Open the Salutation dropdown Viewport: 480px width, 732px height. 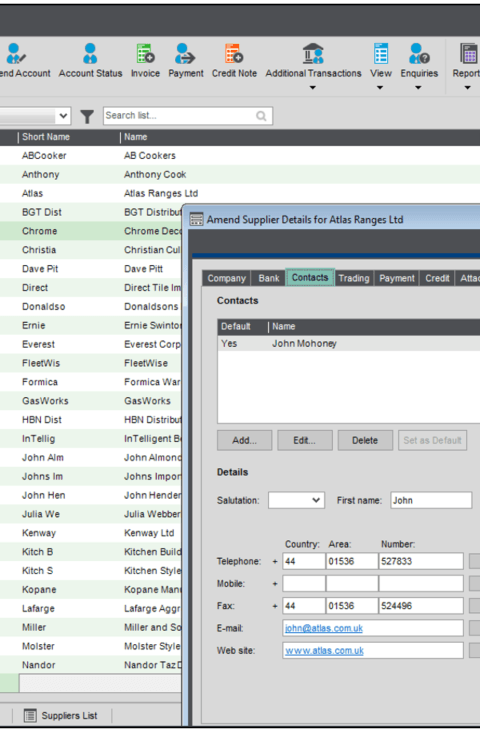[x=296, y=500]
